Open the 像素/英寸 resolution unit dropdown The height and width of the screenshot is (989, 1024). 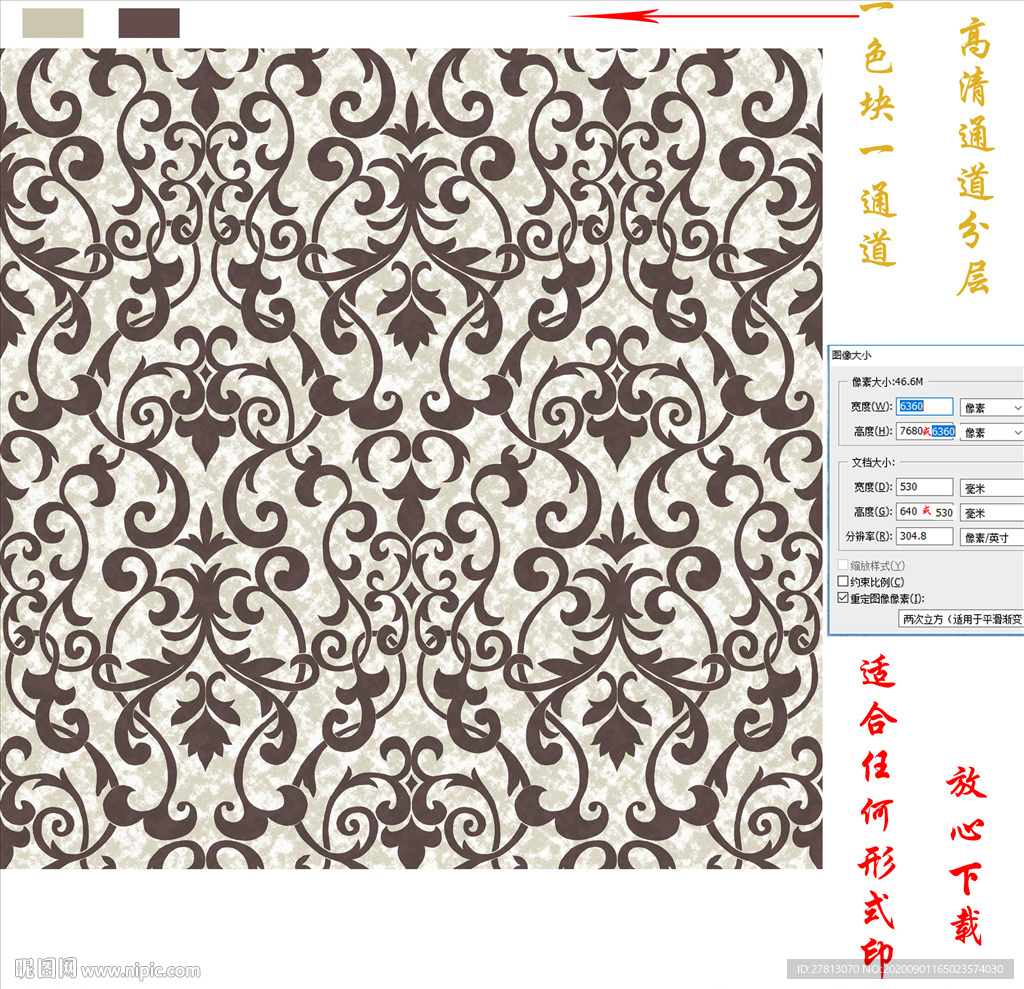pyautogui.click(x=991, y=538)
